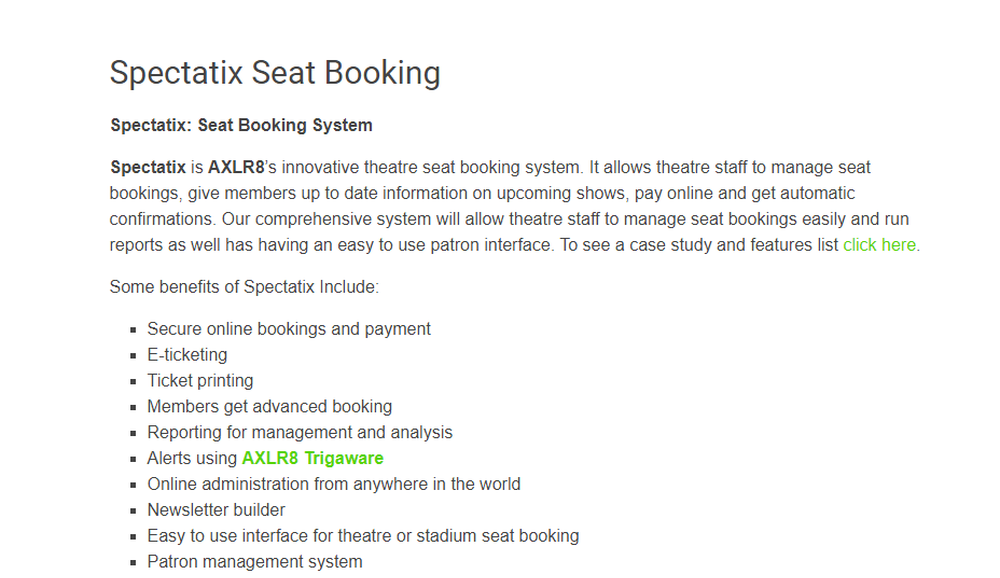1000x578 pixels.
Task: Click the square bullet marker beside 'E-ticketing'
Action: click(x=133, y=356)
